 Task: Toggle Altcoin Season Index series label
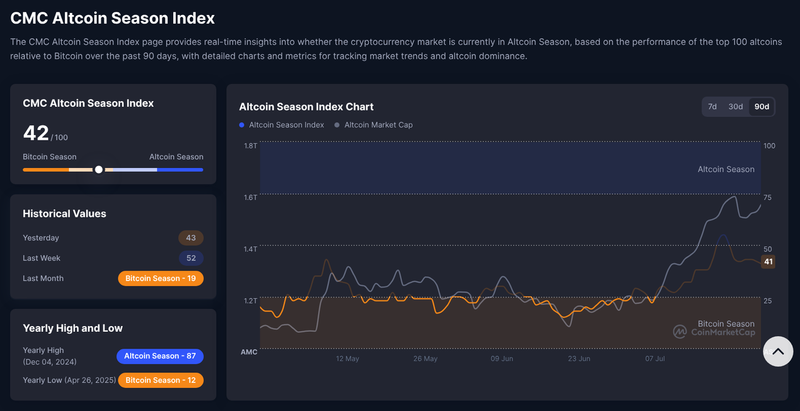click(286, 125)
